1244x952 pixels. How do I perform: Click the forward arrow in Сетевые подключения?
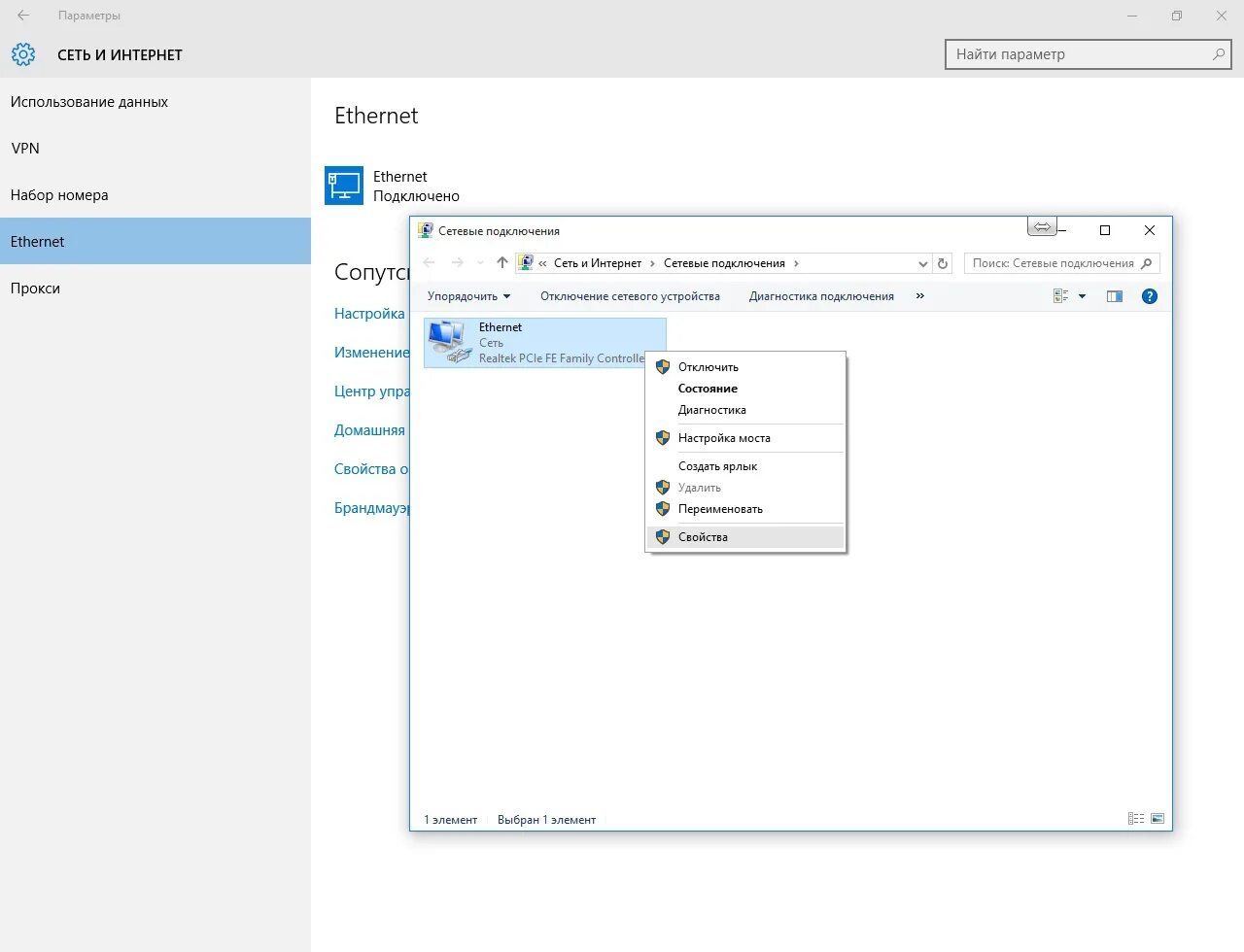457,263
